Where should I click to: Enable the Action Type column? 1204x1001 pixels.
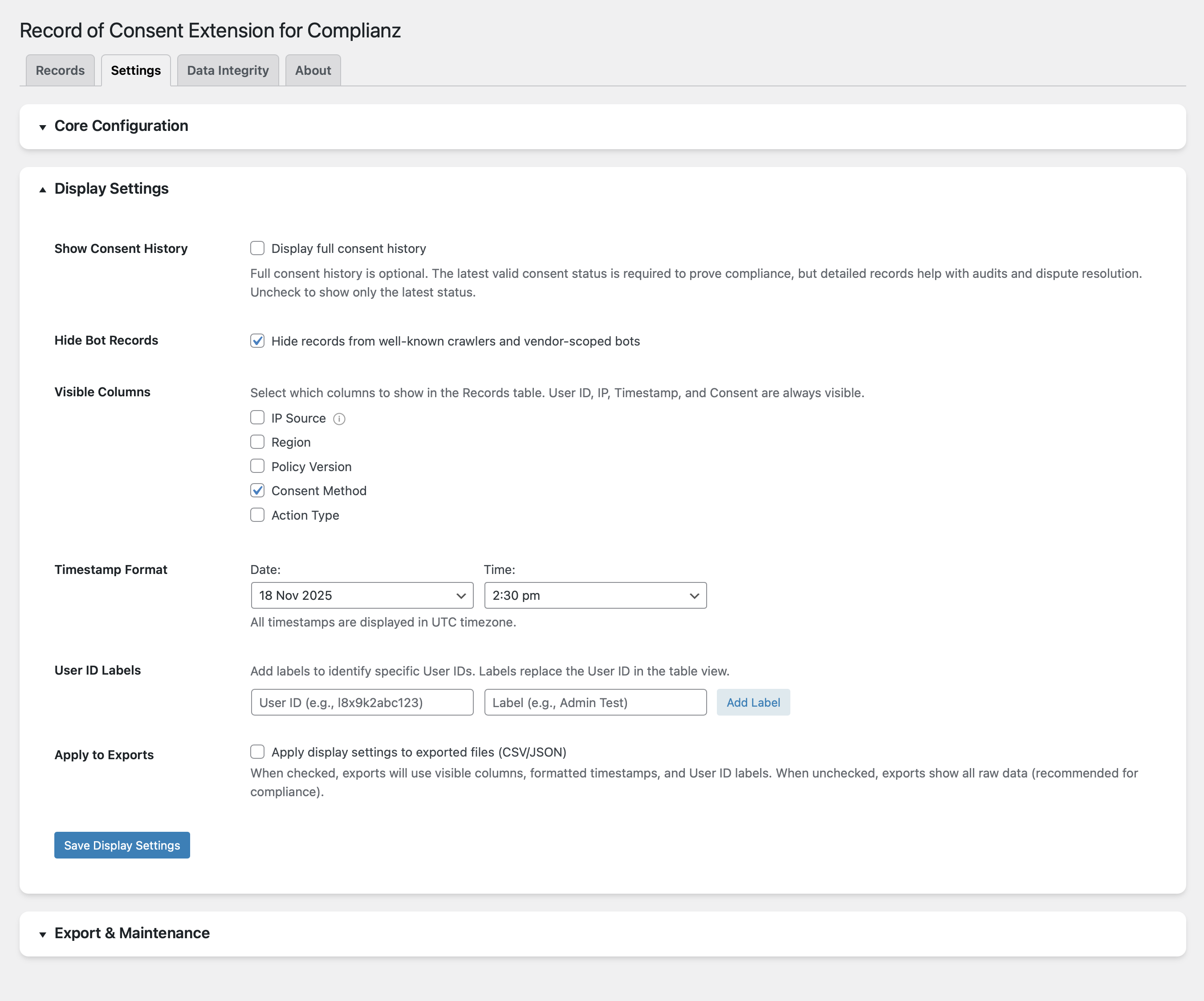[x=257, y=515]
